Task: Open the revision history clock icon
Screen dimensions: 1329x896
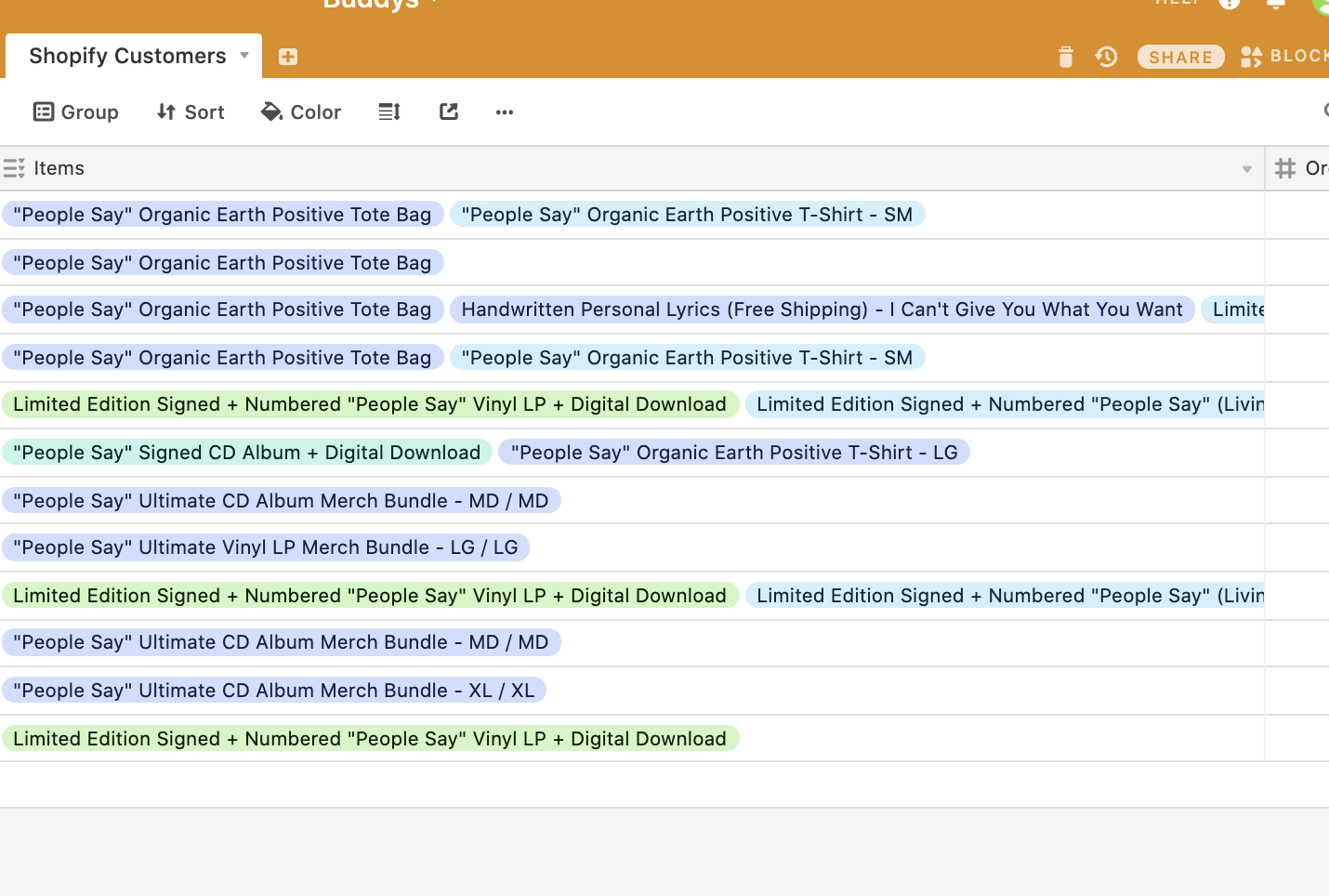Action: point(1106,57)
